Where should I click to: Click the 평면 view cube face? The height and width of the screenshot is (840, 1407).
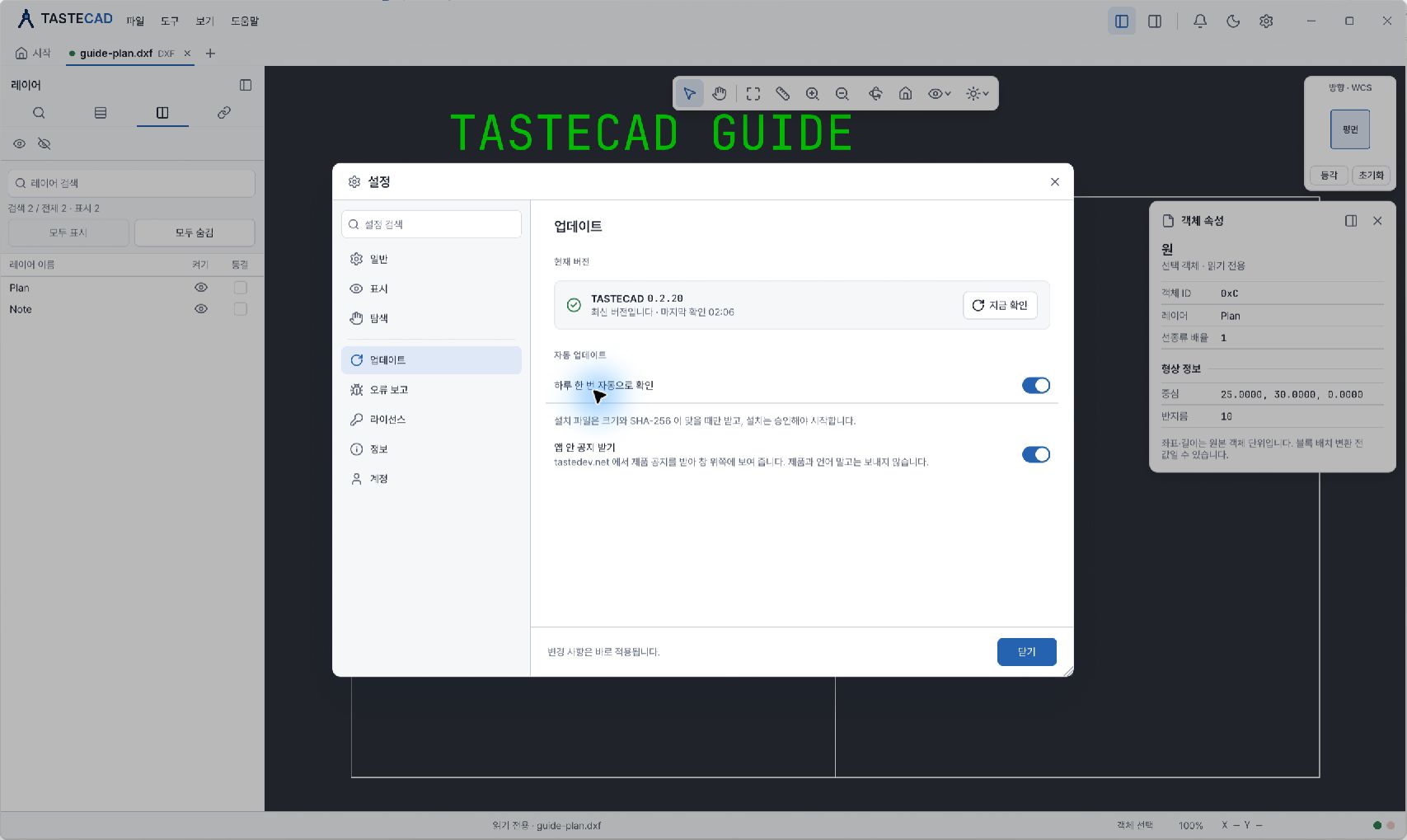click(x=1350, y=129)
